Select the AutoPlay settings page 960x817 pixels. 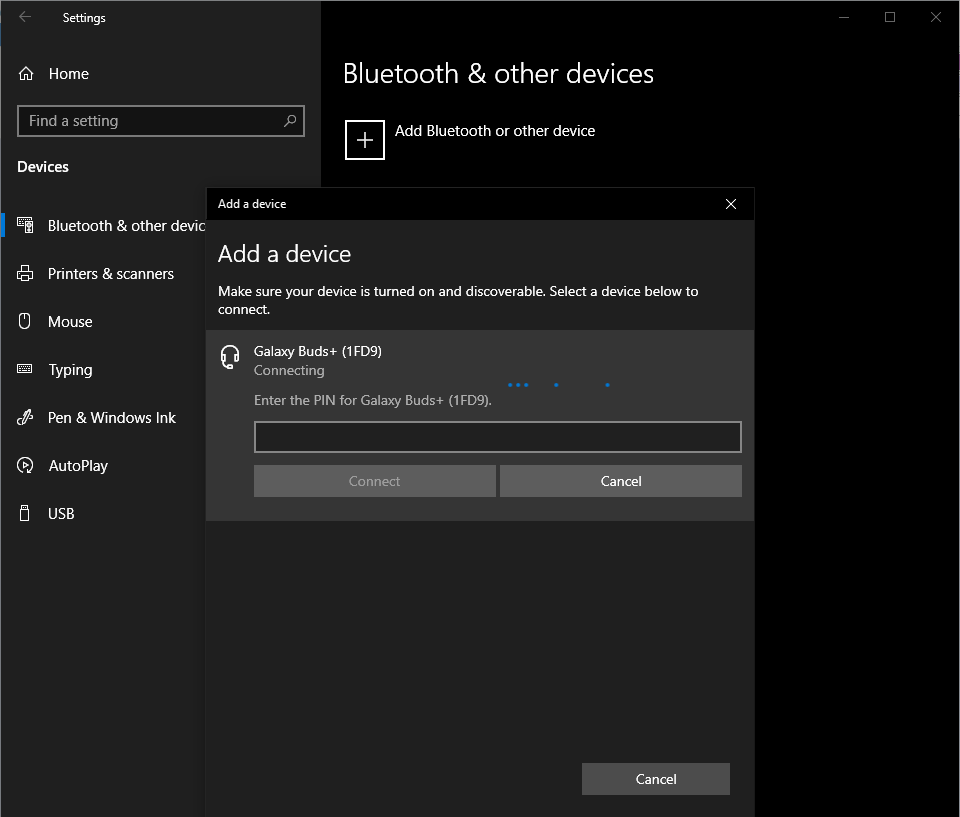click(78, 466)
